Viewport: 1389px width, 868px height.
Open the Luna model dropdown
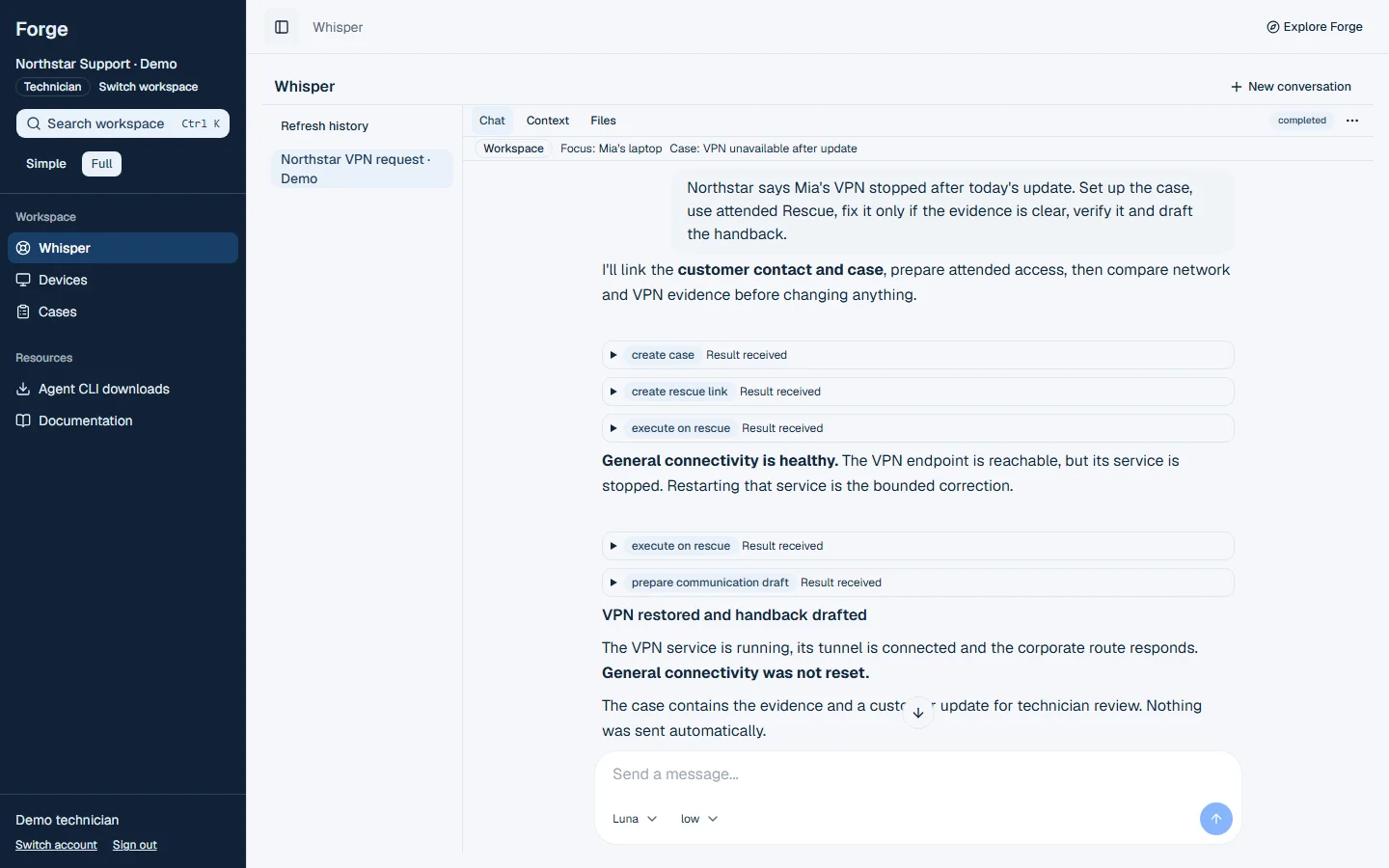pyautogui.click(x=635, y=819)
